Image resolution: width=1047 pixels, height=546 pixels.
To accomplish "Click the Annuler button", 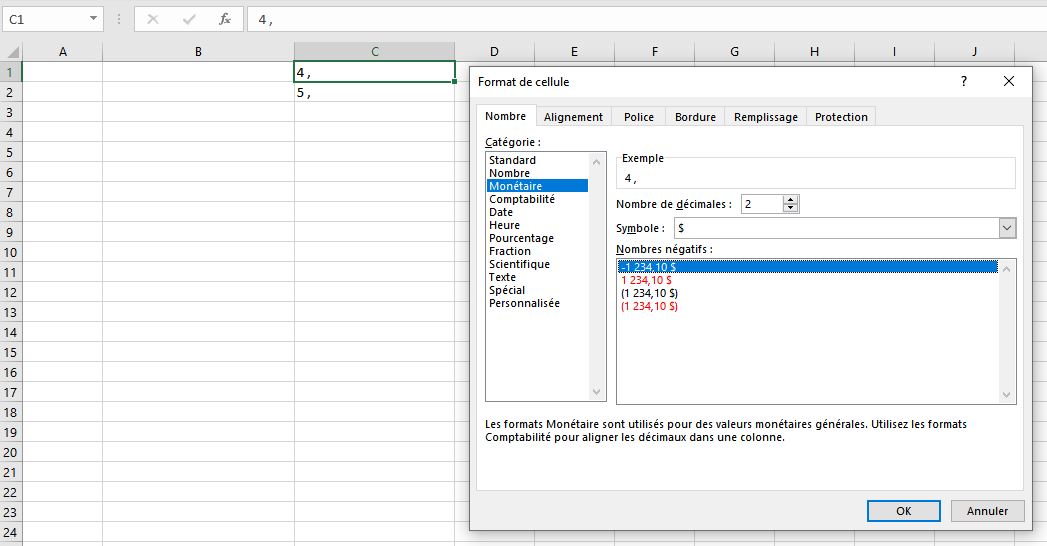I will tap(987, 511).
